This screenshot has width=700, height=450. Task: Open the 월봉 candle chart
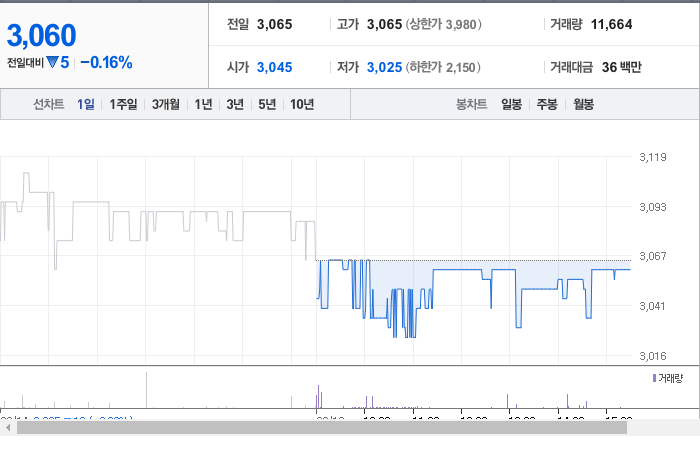(583, 104)
